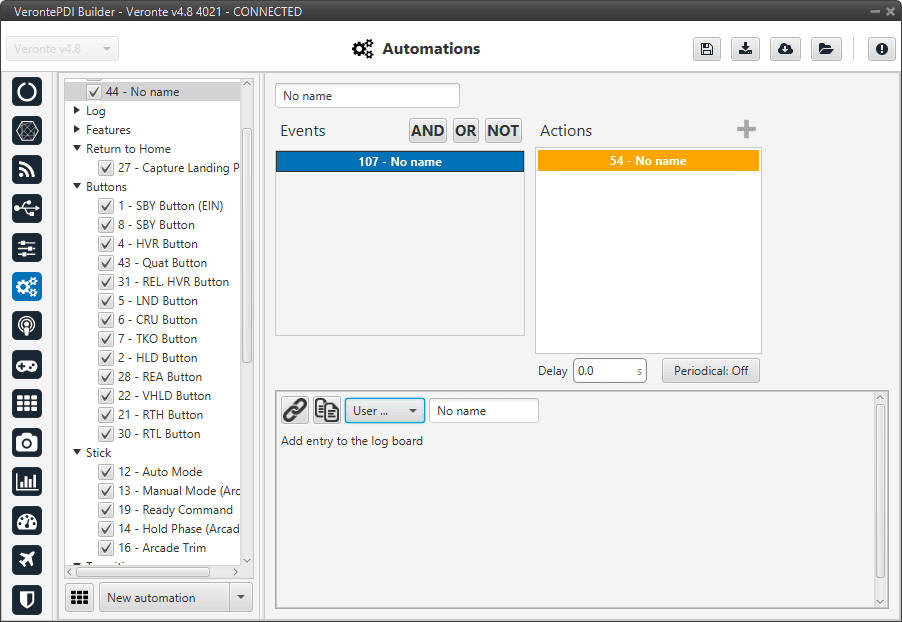Select action 54 - No name
The width and height of the screenshot is (902, 622).
[x=648, y=161]
